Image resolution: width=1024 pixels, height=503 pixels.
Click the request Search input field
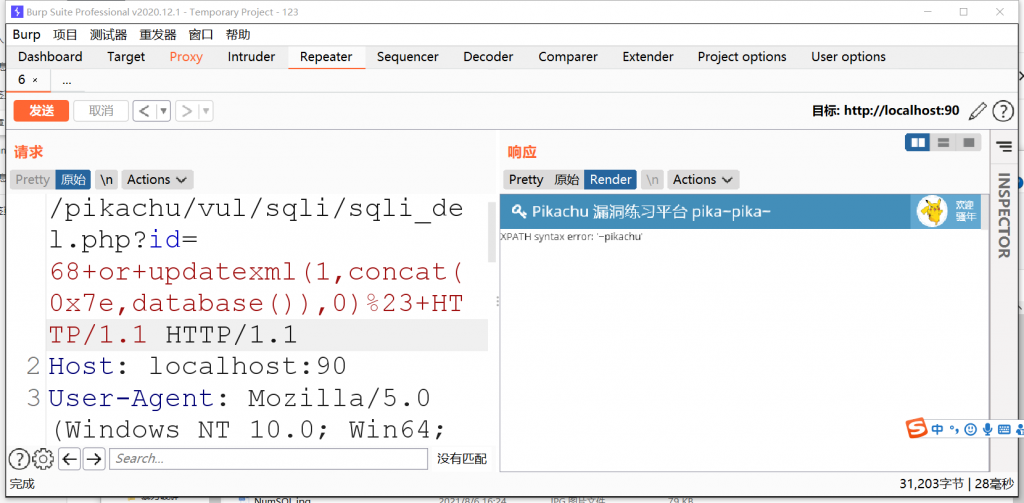[x=268, y=459]
